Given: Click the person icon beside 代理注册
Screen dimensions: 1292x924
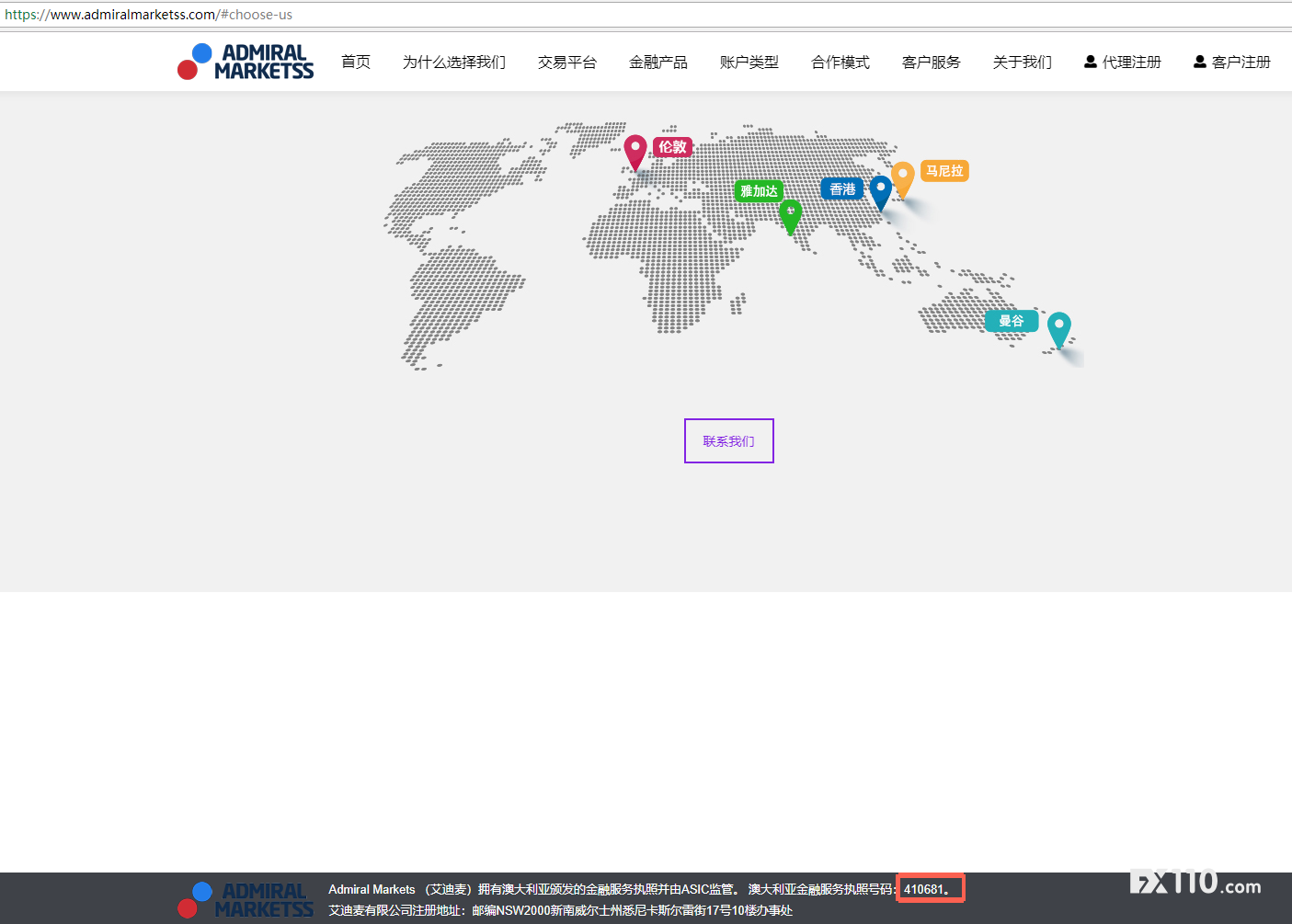Looking at the screenshot, I should pyautogui.click(x=1091, y=62).
